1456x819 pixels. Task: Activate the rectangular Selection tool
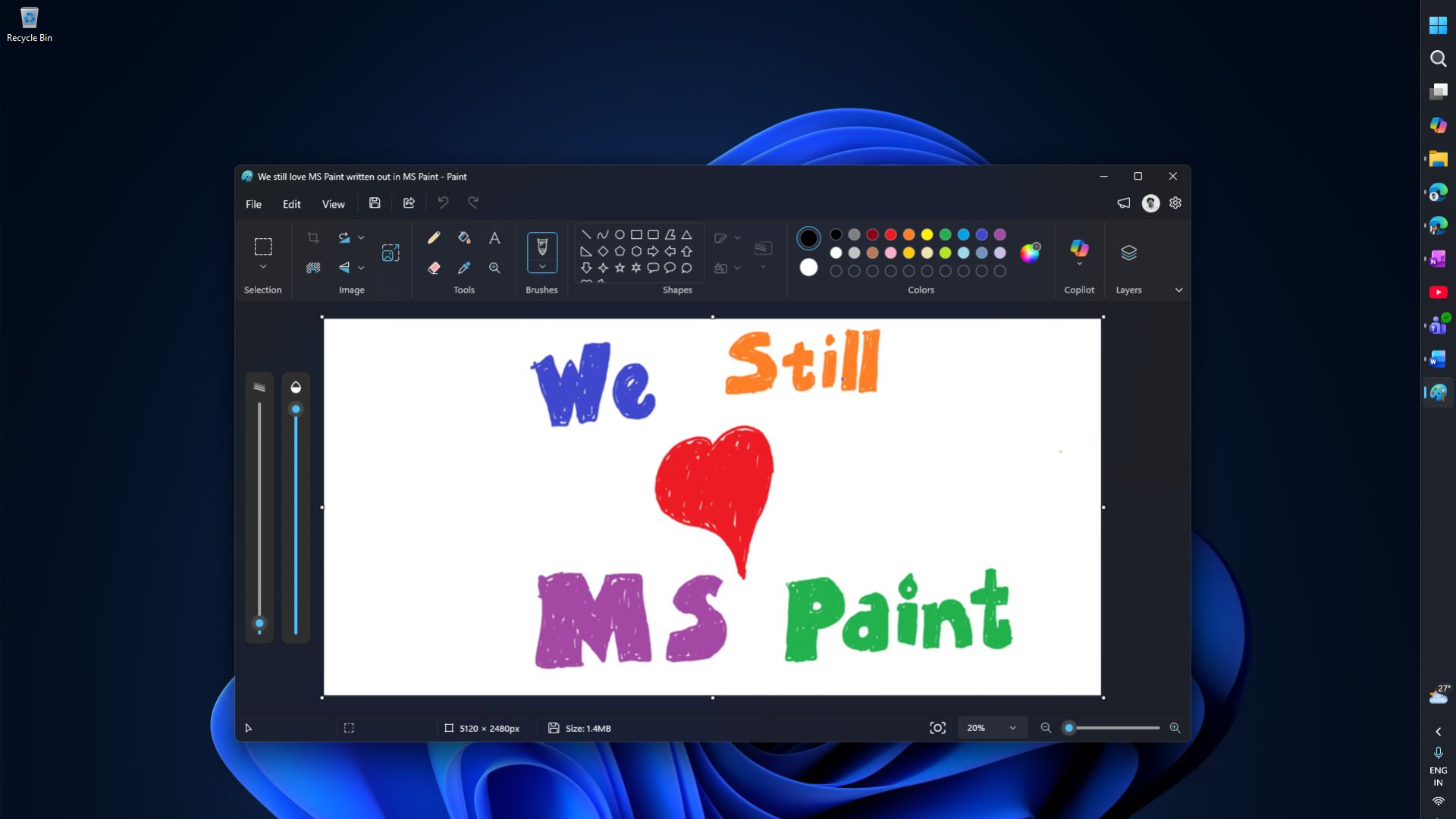263,246
